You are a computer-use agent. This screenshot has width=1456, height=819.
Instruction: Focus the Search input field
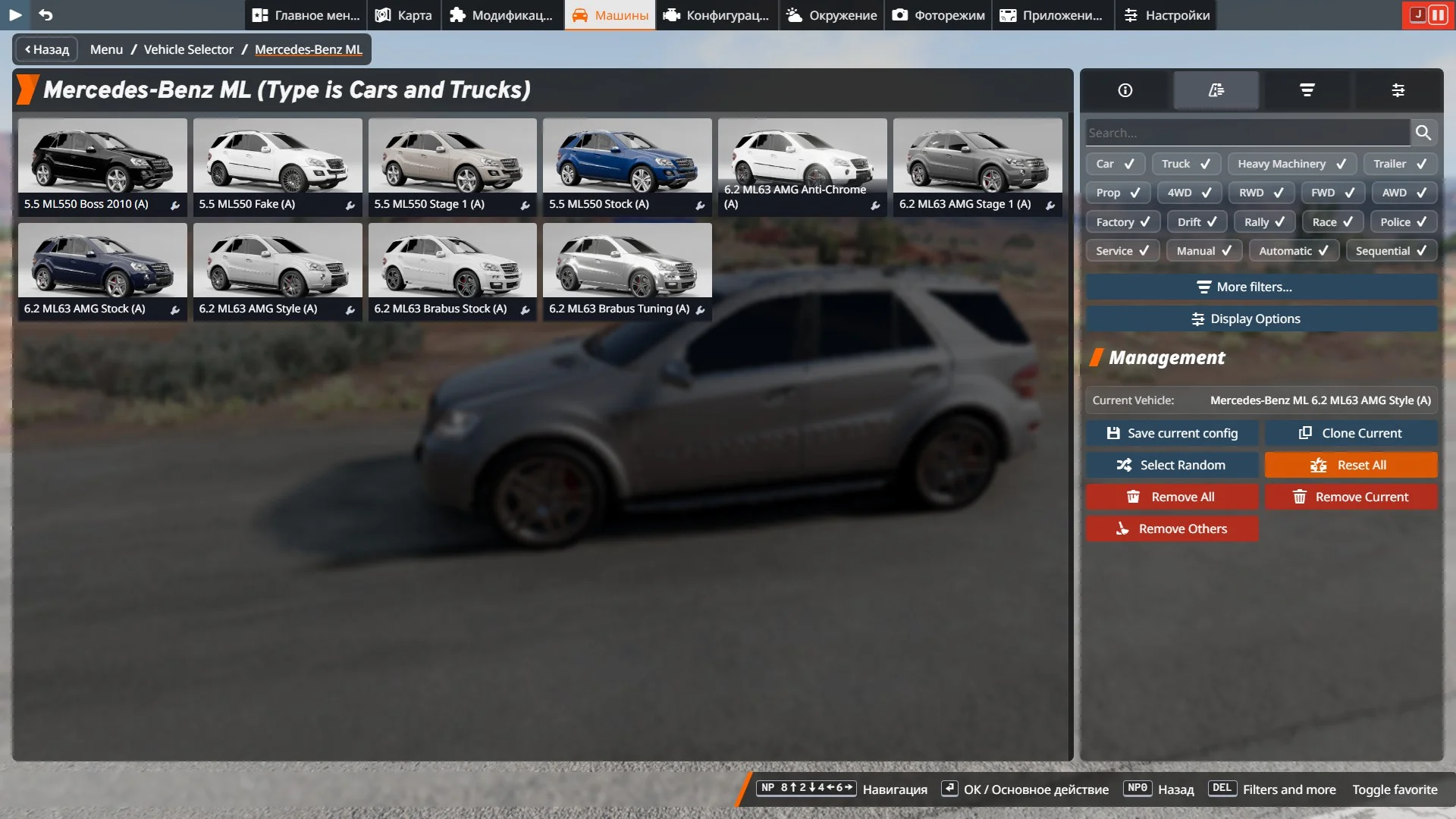point(1247,133)
